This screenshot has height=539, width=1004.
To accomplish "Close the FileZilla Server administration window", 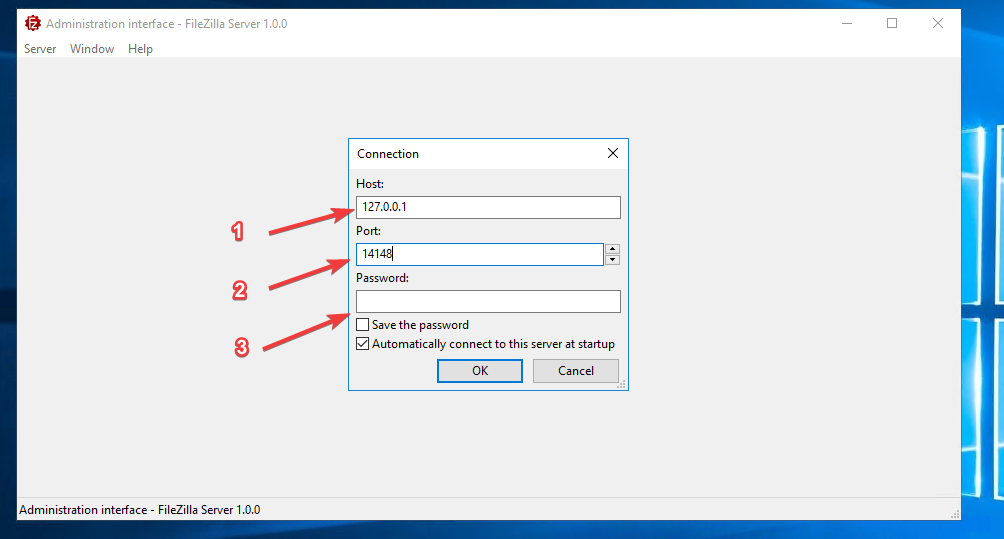I will [x=937, y=24].
